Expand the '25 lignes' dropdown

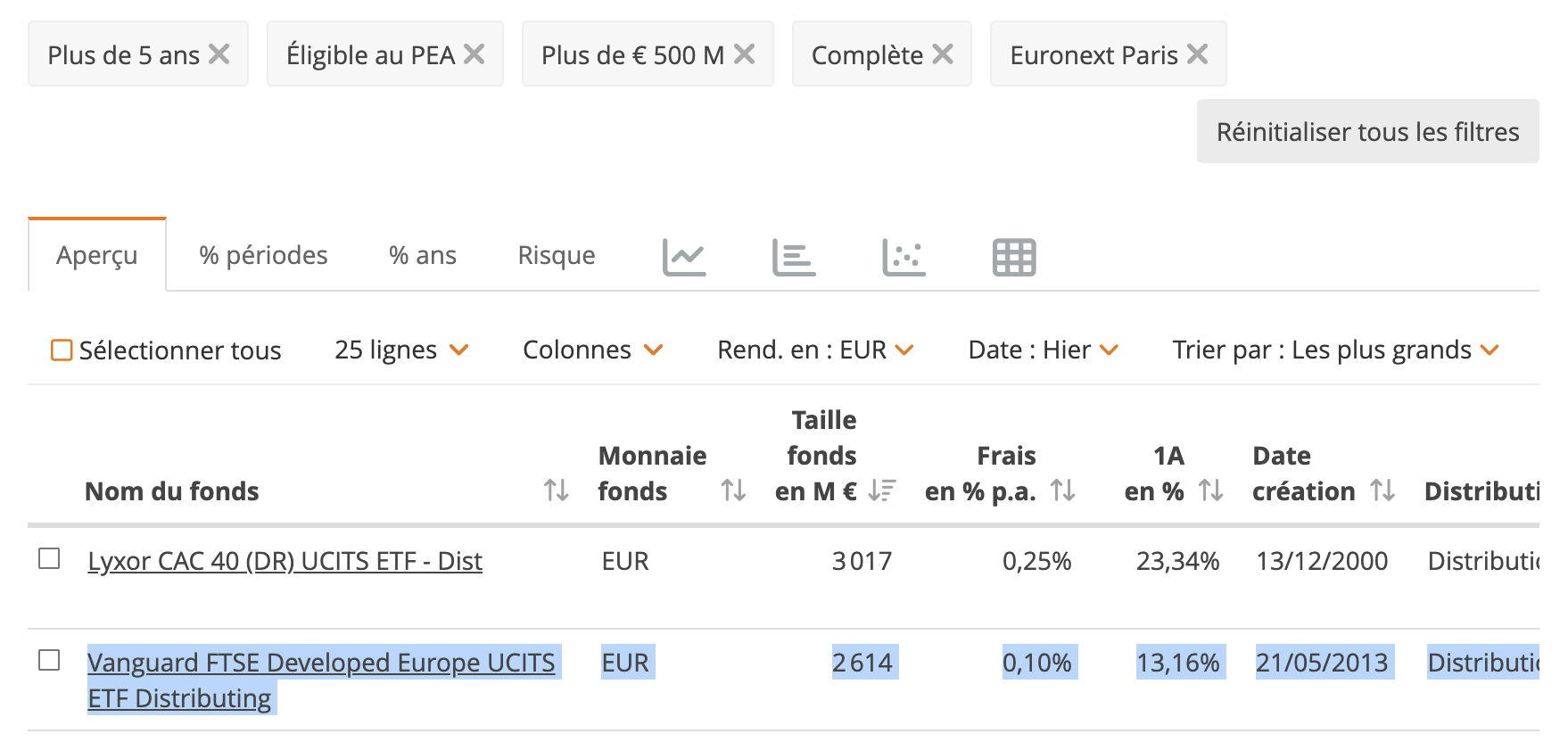coord(401,350)
